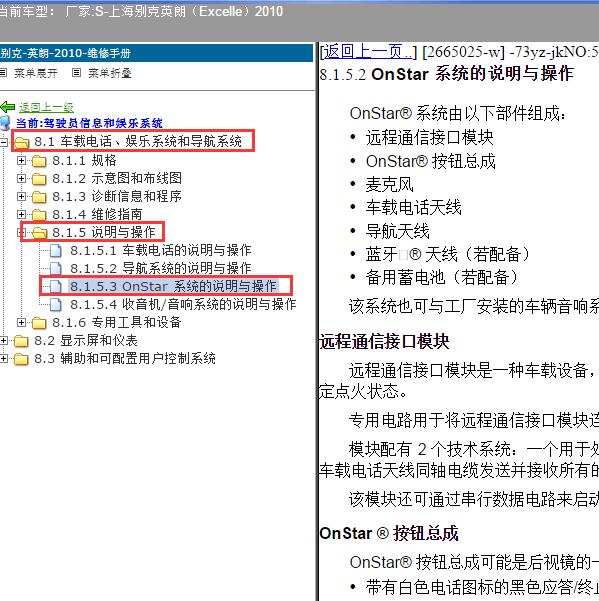Click the document icon for 8.1.5.2 导航系统

tap(56, 268)
